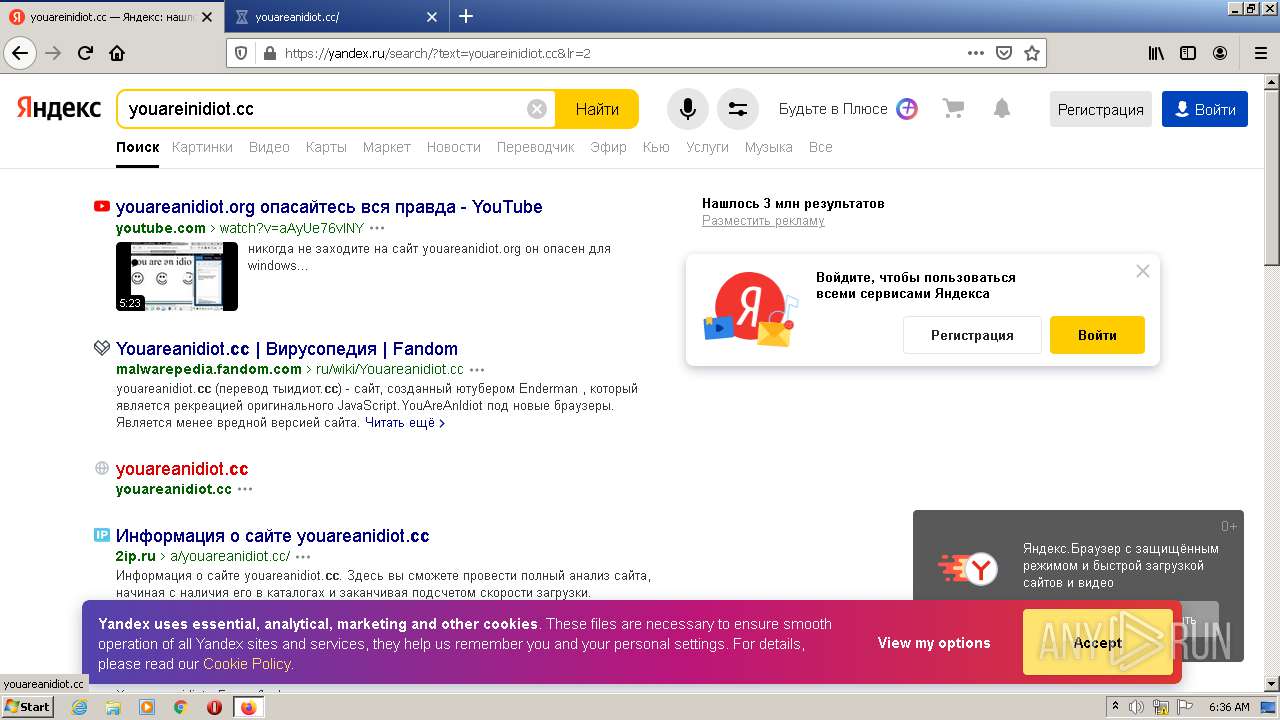Screen dimensions: 1280x720
Task: Open Yandex shopping cart icon
Action: 953,108
